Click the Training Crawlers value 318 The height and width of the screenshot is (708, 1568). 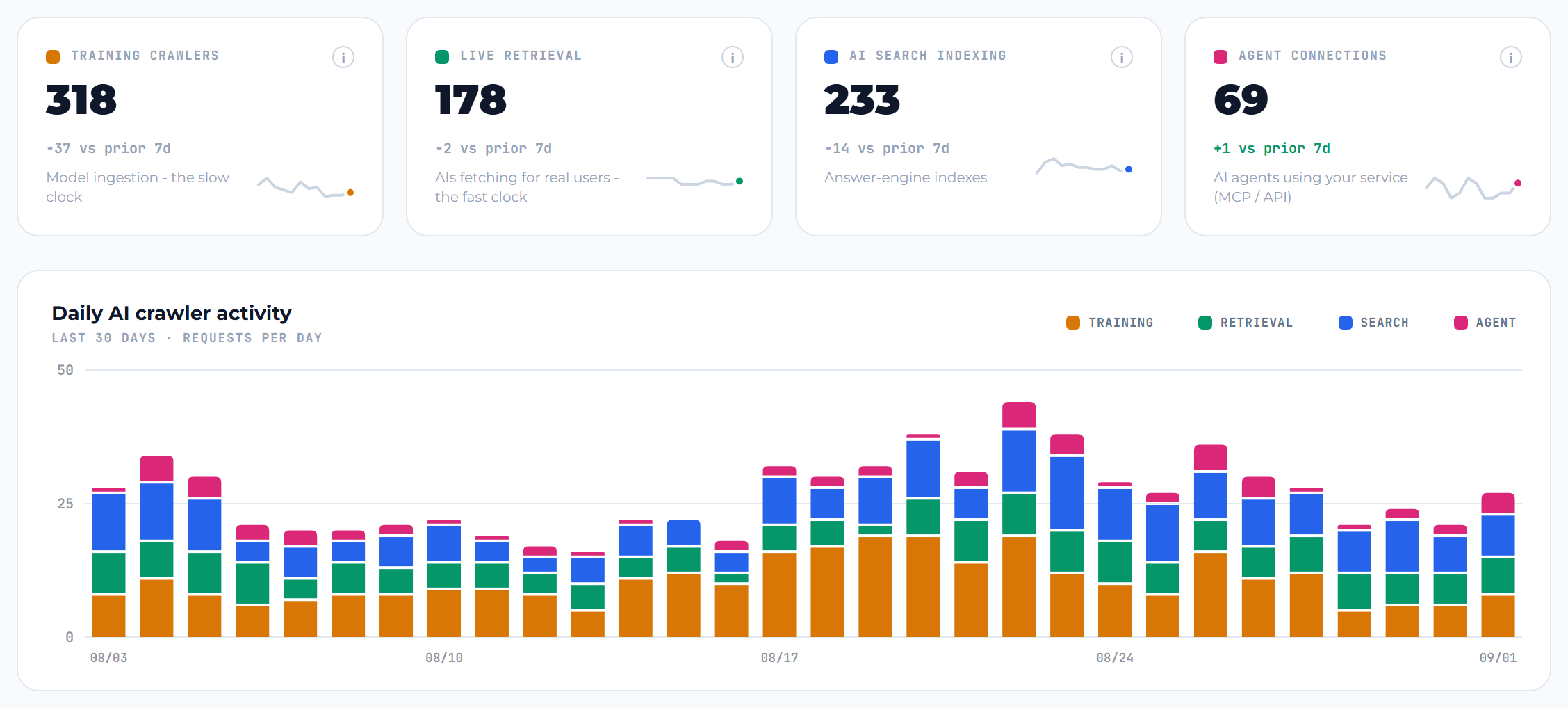[81, 99]
